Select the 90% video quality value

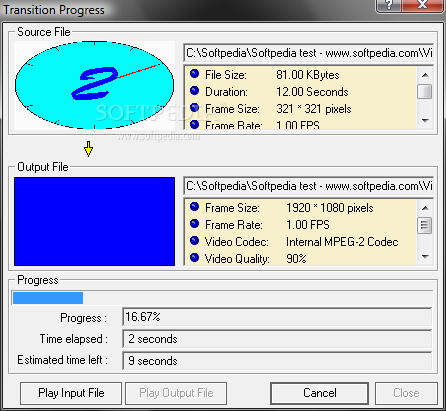tap(296, 259)
